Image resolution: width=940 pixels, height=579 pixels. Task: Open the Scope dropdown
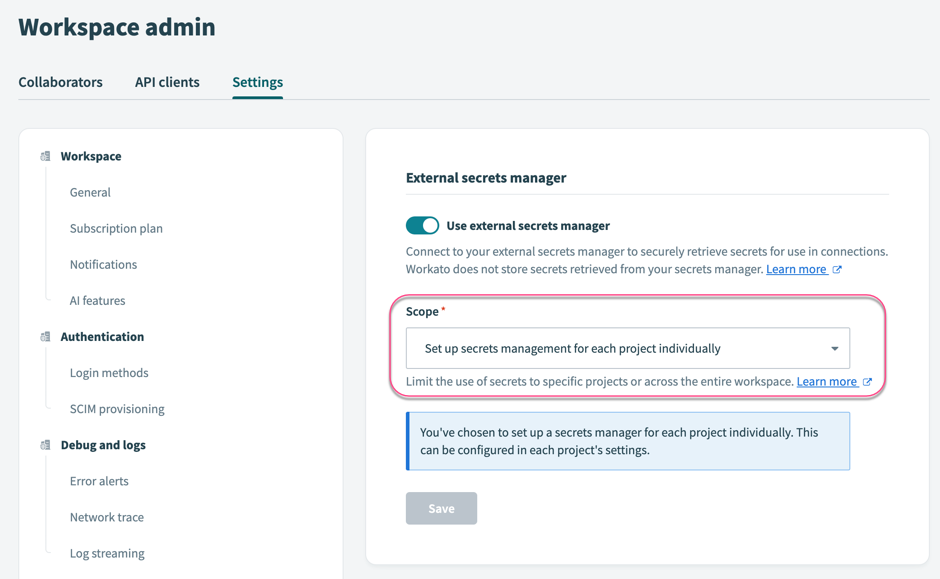tap(628, 347)
